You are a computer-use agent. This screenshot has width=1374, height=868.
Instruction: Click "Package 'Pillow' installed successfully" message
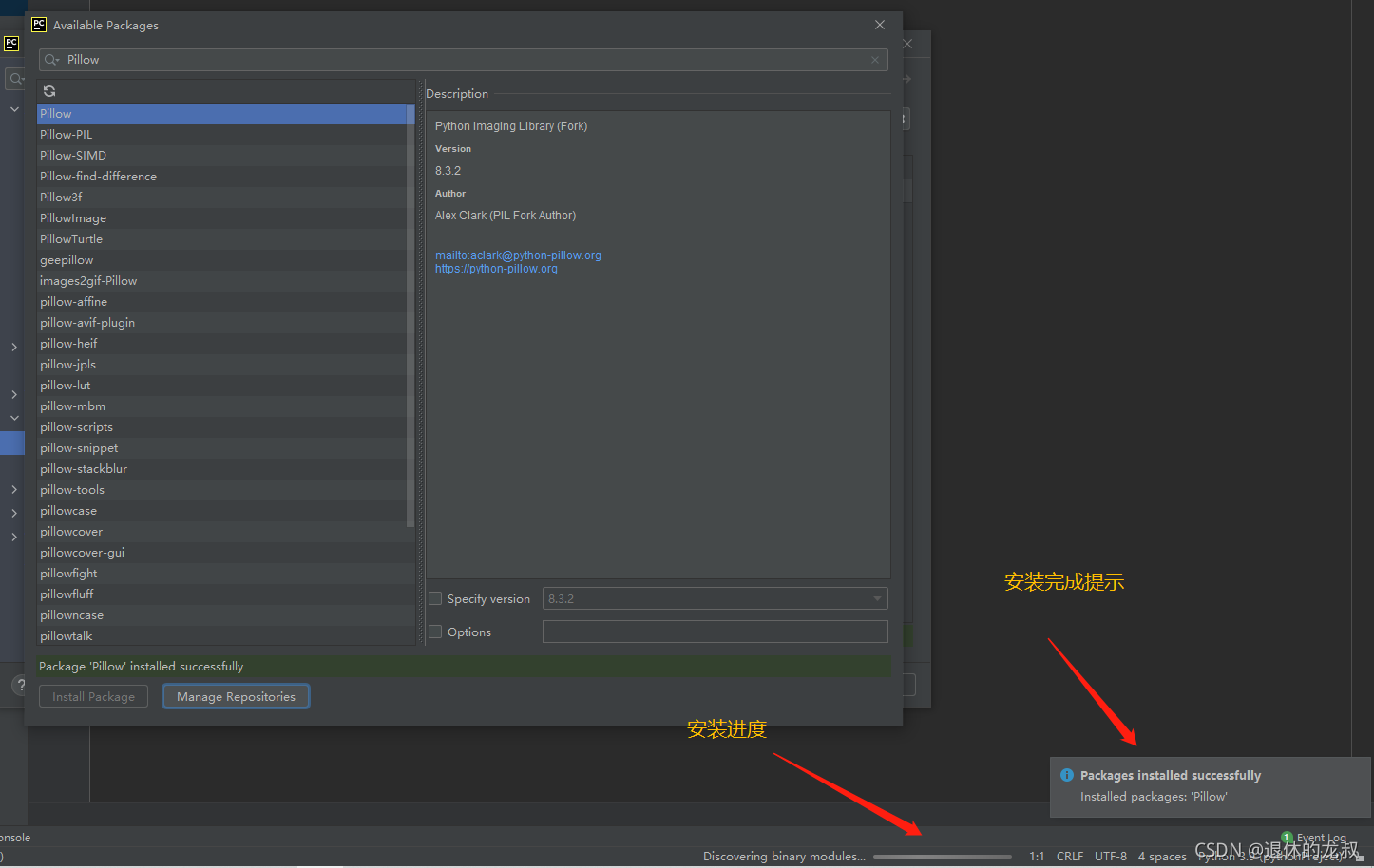[x=141, y=667]
